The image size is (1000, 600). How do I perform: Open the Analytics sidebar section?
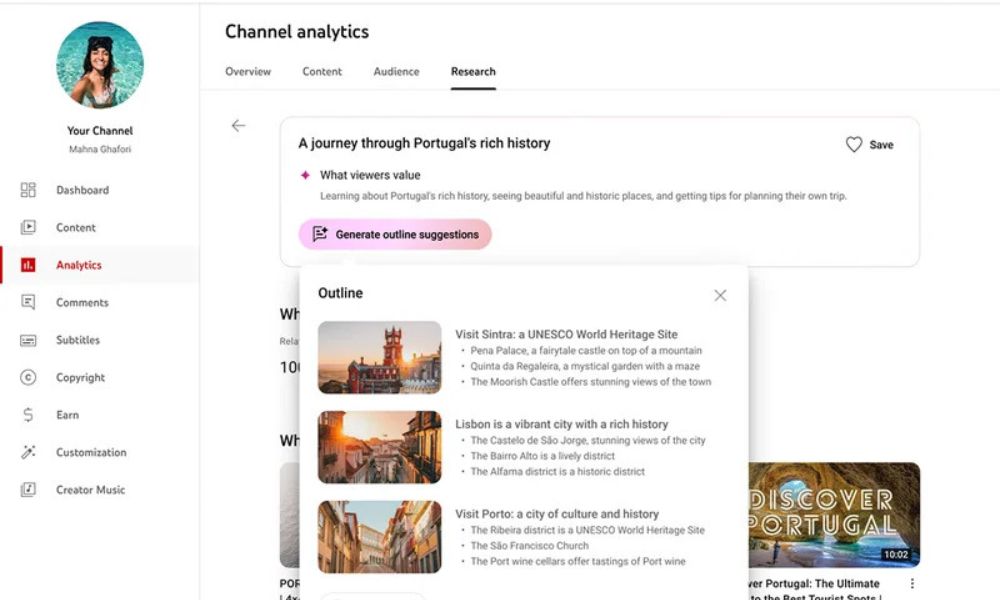coord(78,264)
